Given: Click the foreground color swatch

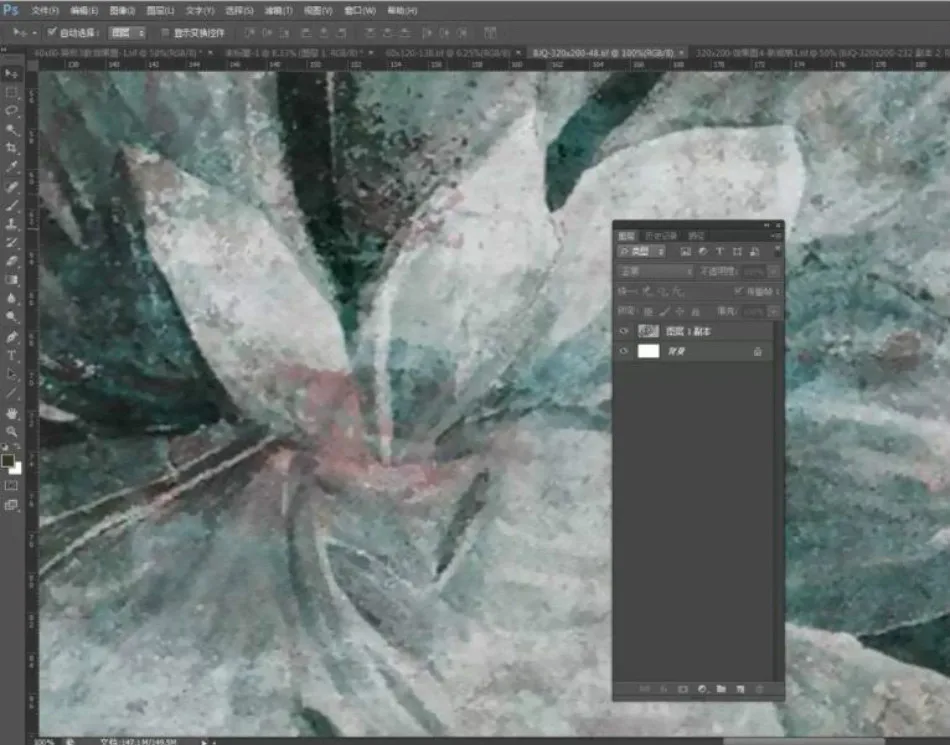Looking at the screenshot, I should click(x=8, y=460).
